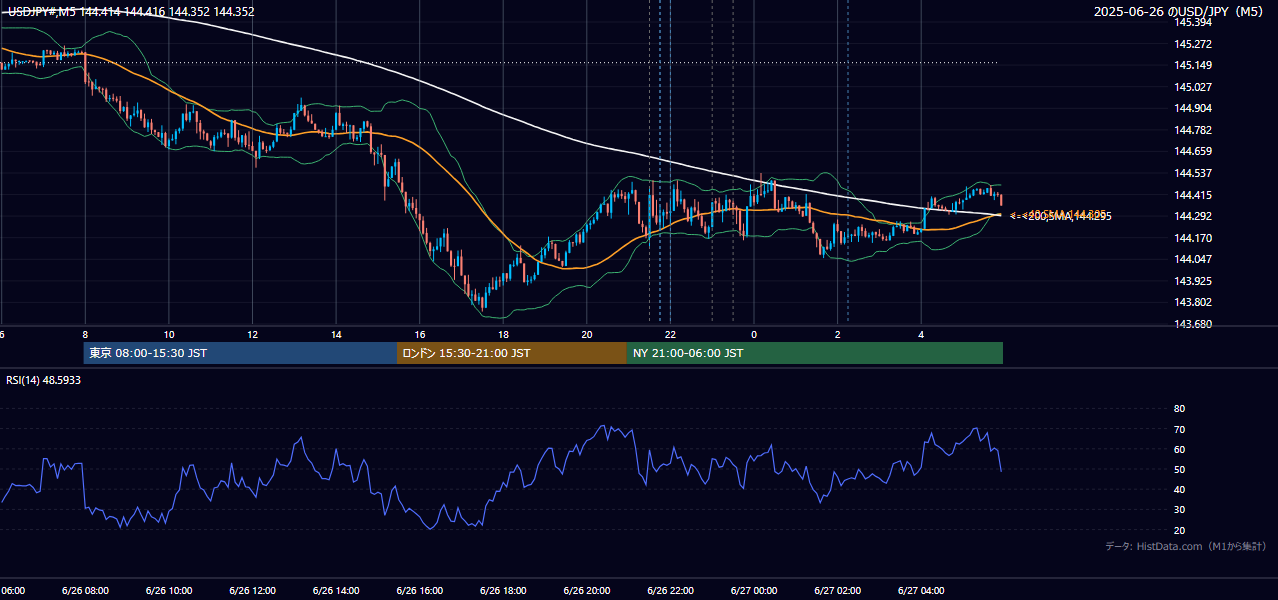Click the 6/26 08:00 bottom time label
Viewport: 1278px width, 600px height.
tap(85, 590)
